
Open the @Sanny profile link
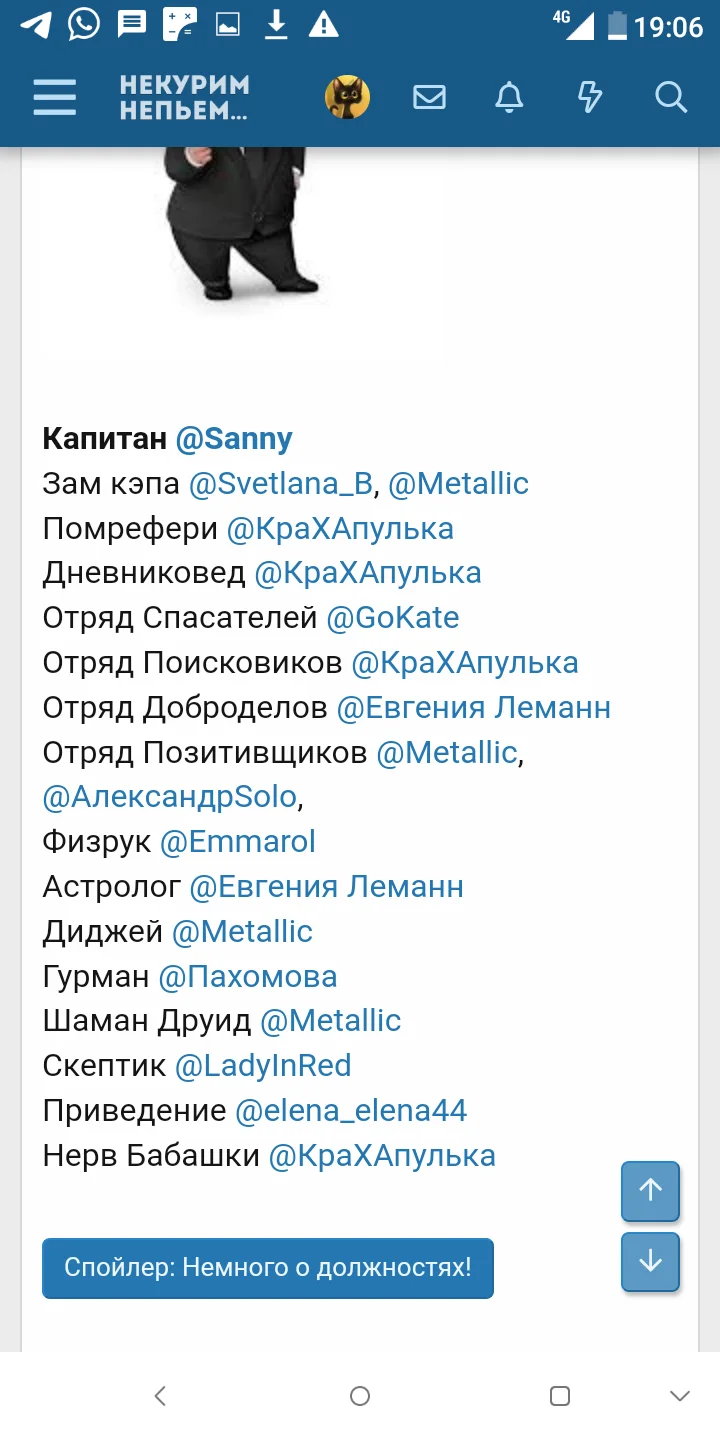234,438
